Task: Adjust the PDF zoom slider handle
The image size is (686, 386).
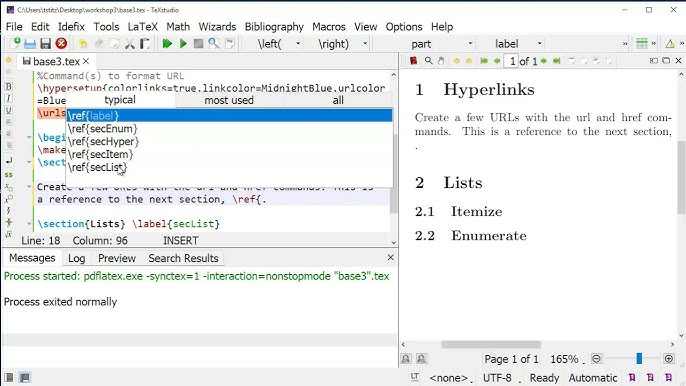Action: [639, 359]
